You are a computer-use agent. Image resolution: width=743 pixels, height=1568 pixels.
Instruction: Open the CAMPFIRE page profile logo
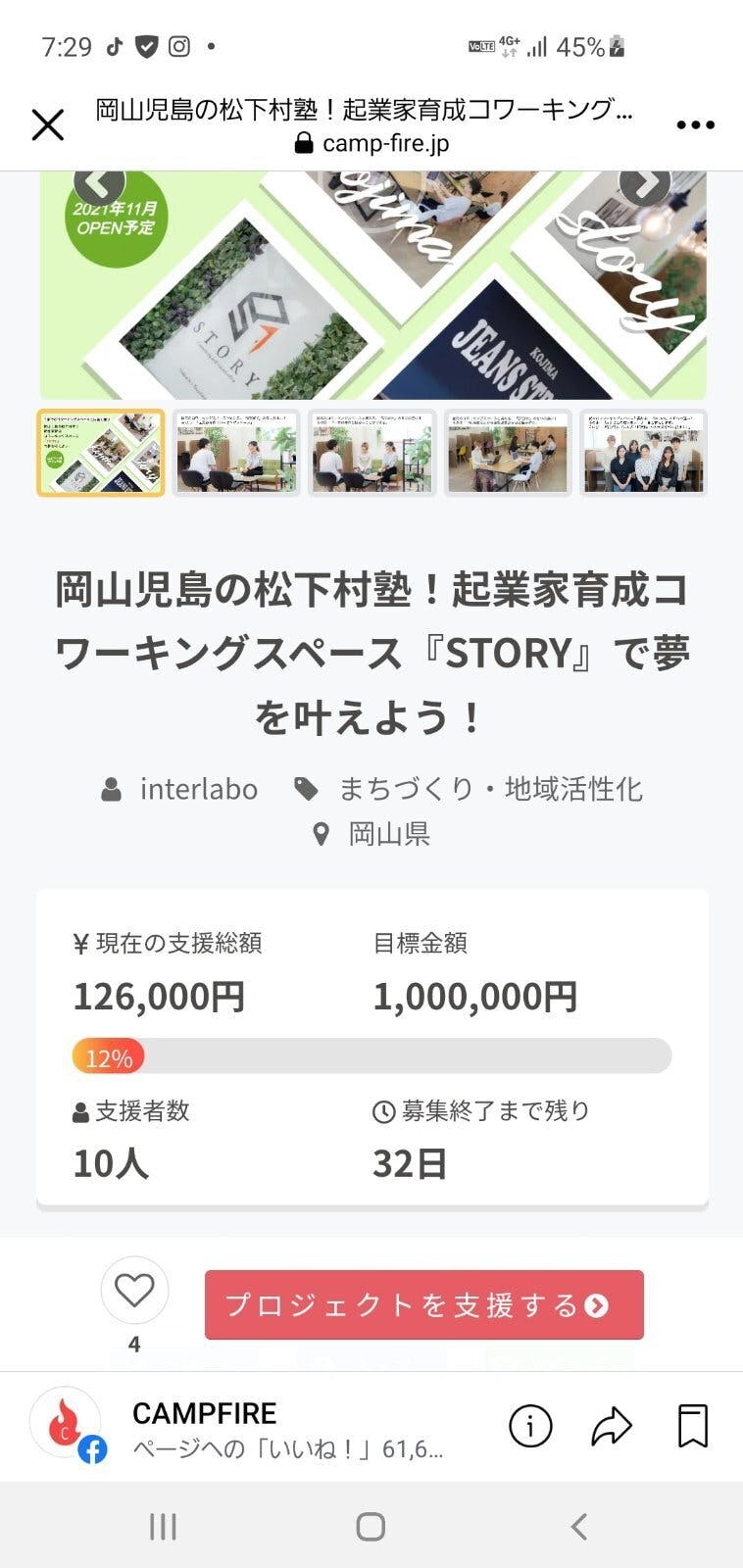pos(66,1424)
